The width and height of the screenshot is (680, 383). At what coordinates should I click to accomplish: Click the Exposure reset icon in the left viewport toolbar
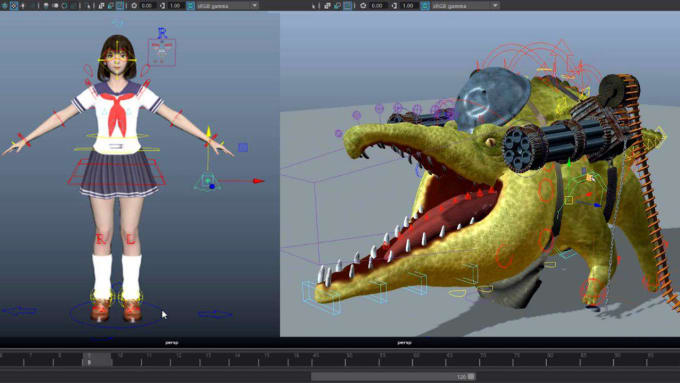(x=134, y=6)
